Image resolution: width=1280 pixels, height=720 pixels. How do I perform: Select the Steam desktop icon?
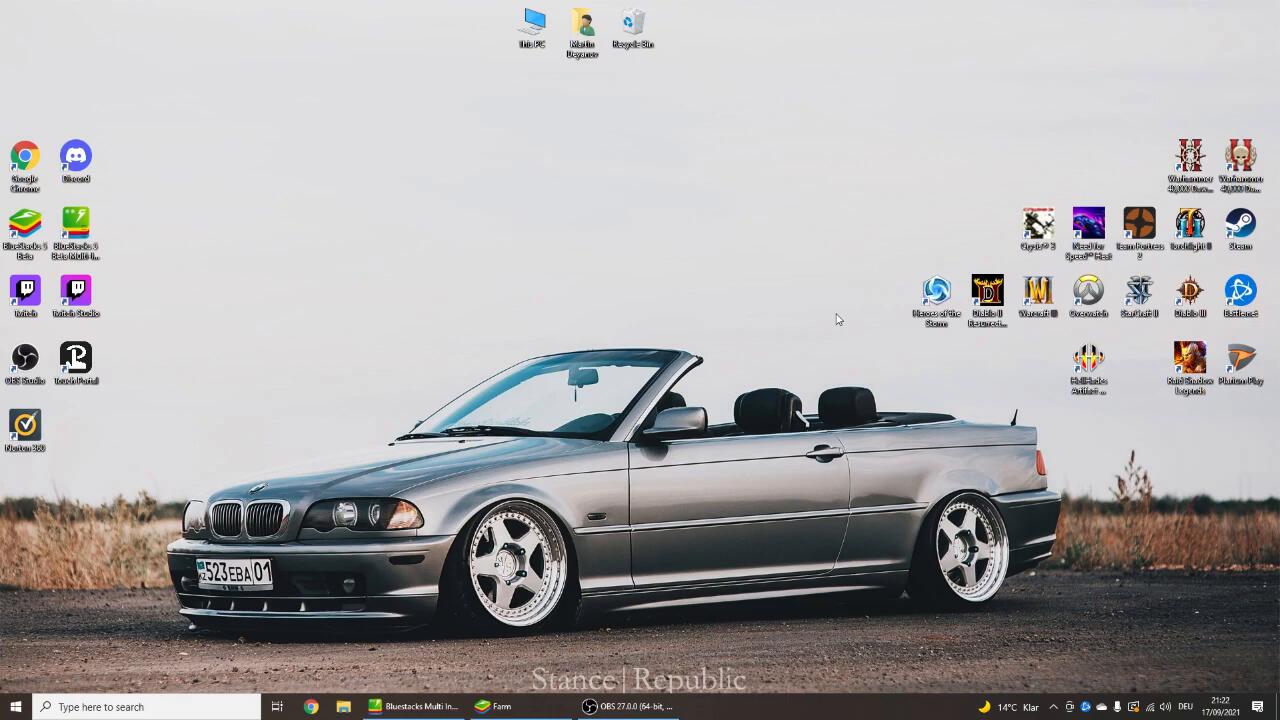click(1240, 225)
